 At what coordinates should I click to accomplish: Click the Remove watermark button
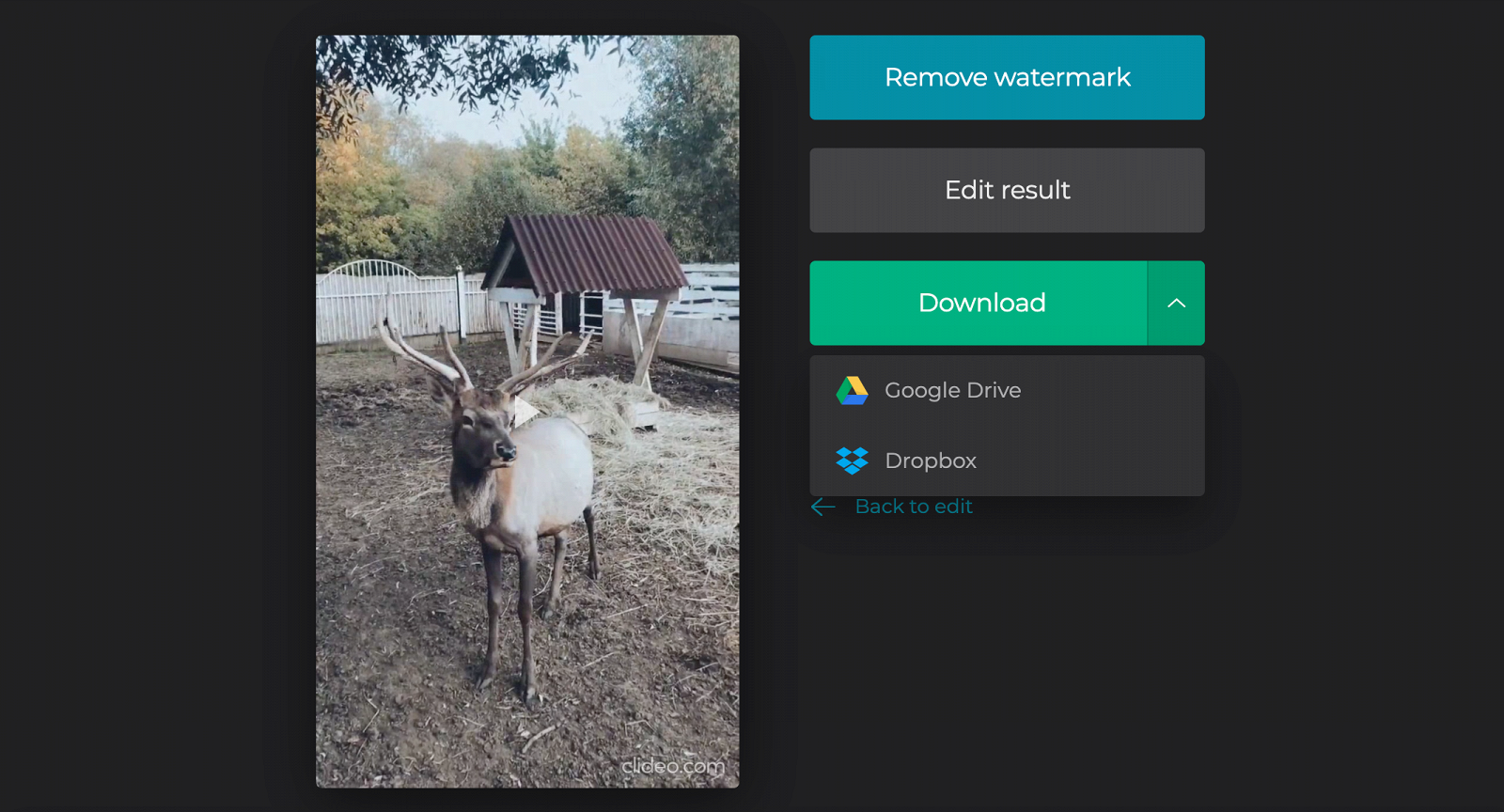pos(1007,77)
